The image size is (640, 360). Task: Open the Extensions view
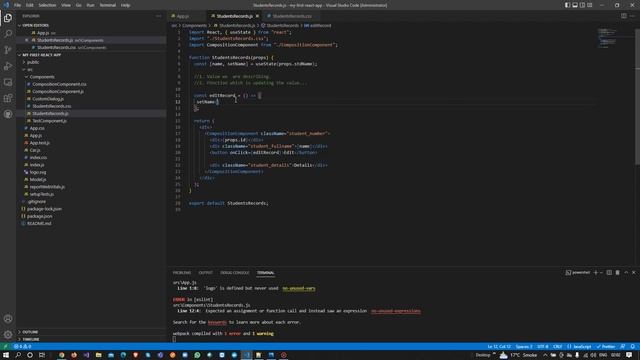(8, 98)
